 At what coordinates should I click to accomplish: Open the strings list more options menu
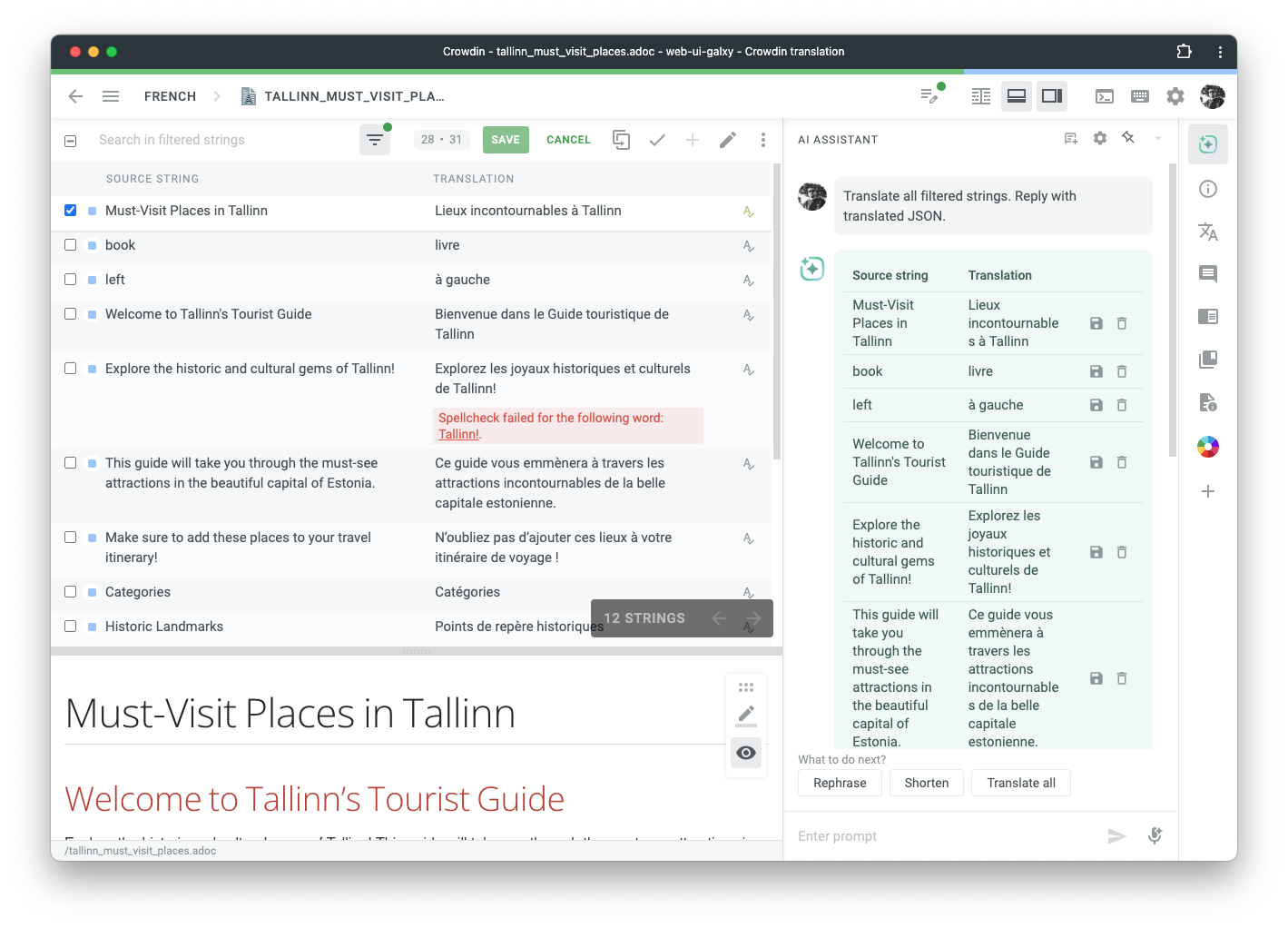(x=763, y=140)
